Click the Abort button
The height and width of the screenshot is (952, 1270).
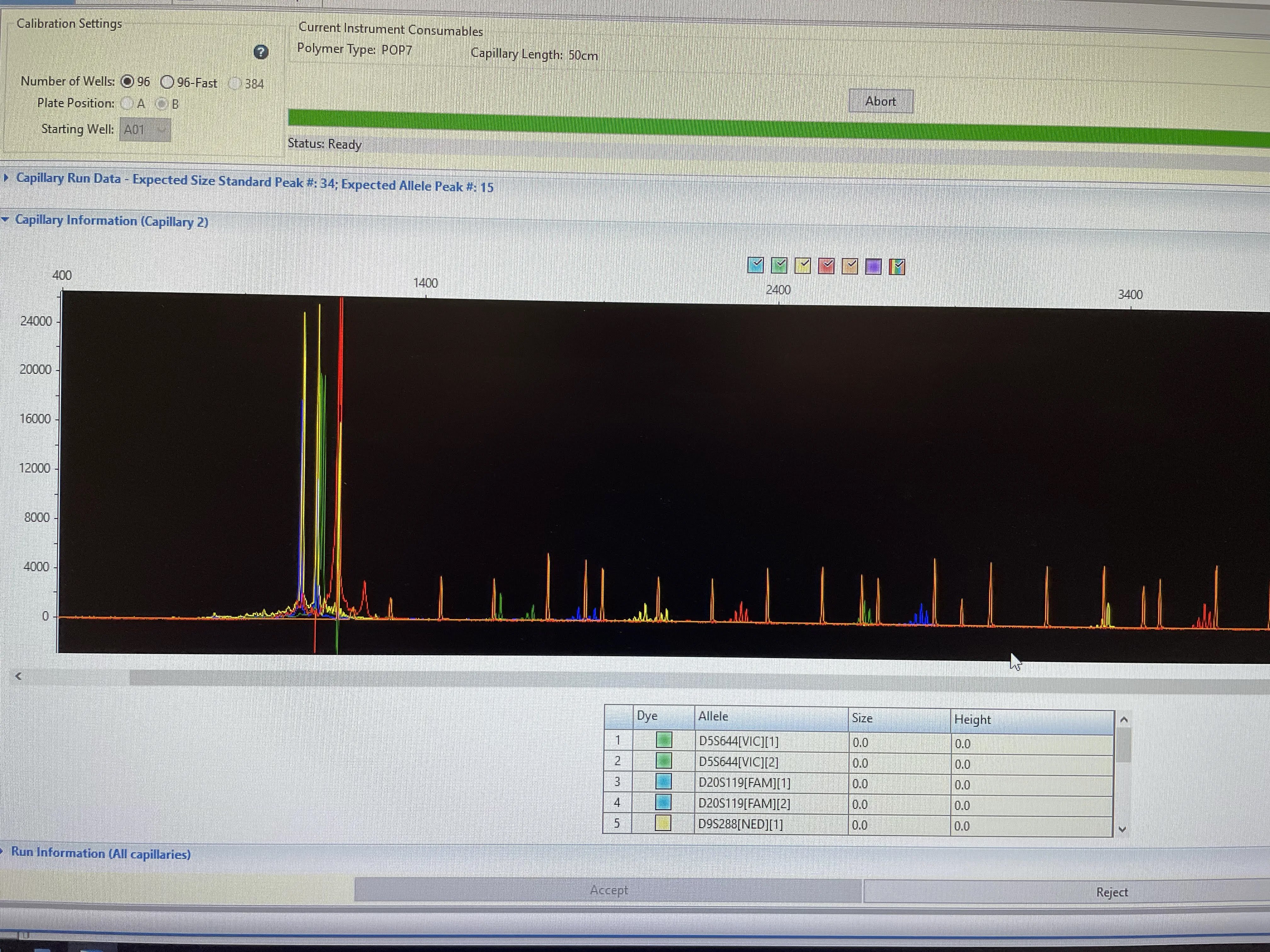pyautogui.click(x=881, y=102)
